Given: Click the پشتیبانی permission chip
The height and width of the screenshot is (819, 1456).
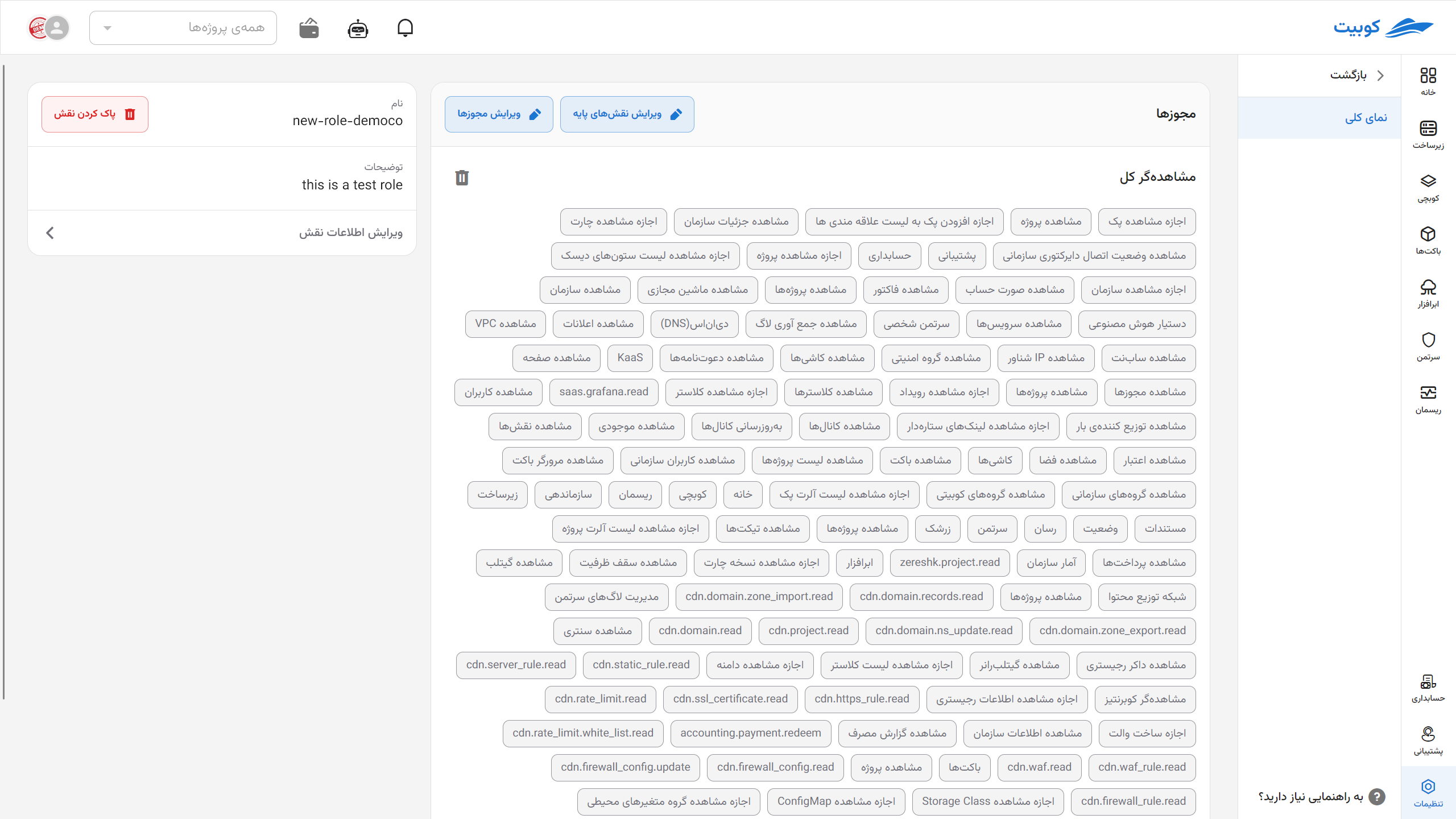Looking at the screenshot, I should click(x=957, y=256).
